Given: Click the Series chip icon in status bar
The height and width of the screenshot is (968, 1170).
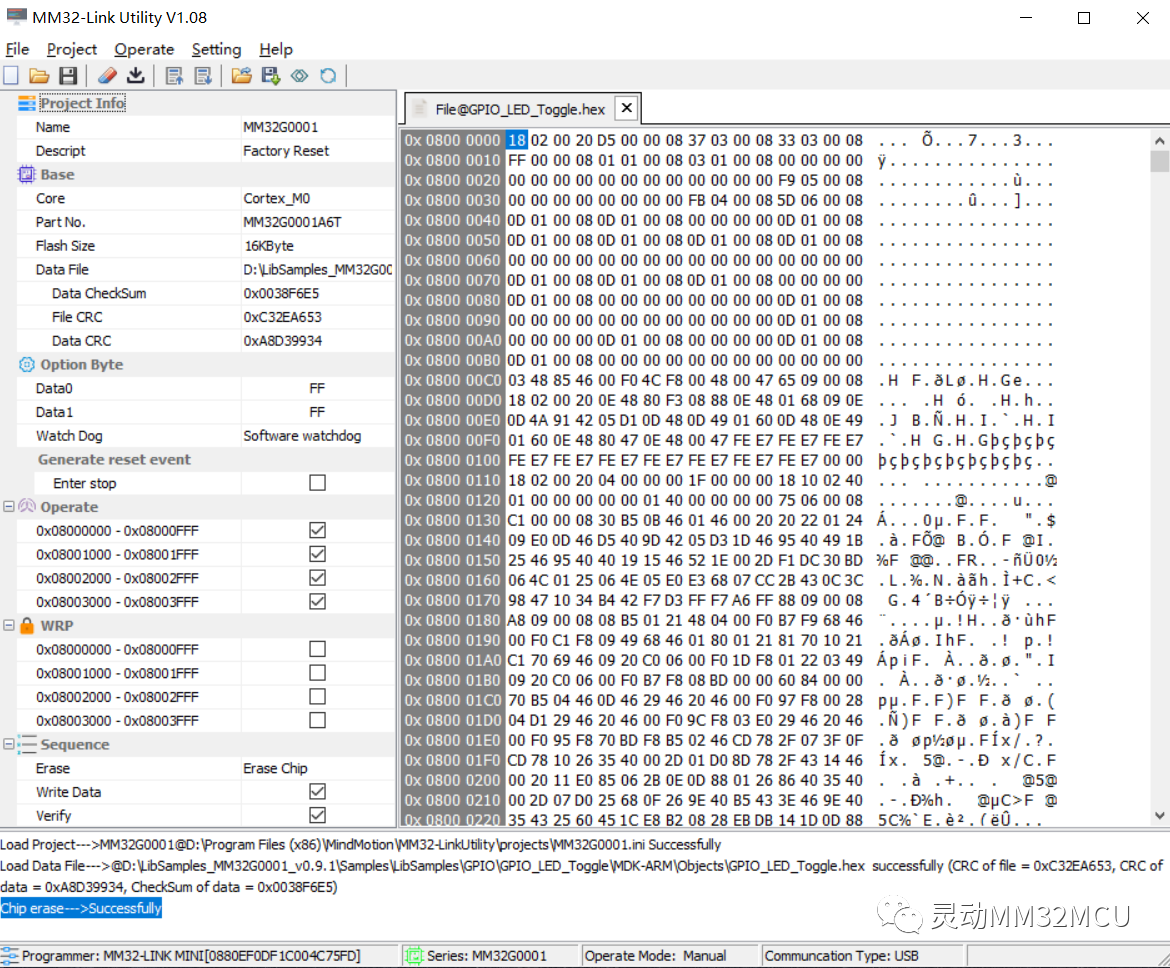Looking at the screenshot, I should [413, 955].
